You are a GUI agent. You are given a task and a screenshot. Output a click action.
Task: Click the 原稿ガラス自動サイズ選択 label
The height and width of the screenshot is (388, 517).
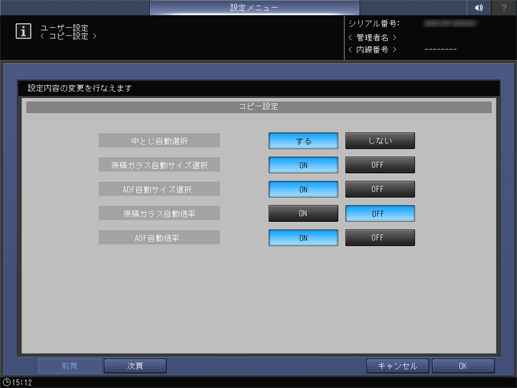click(x=159, y=165)
